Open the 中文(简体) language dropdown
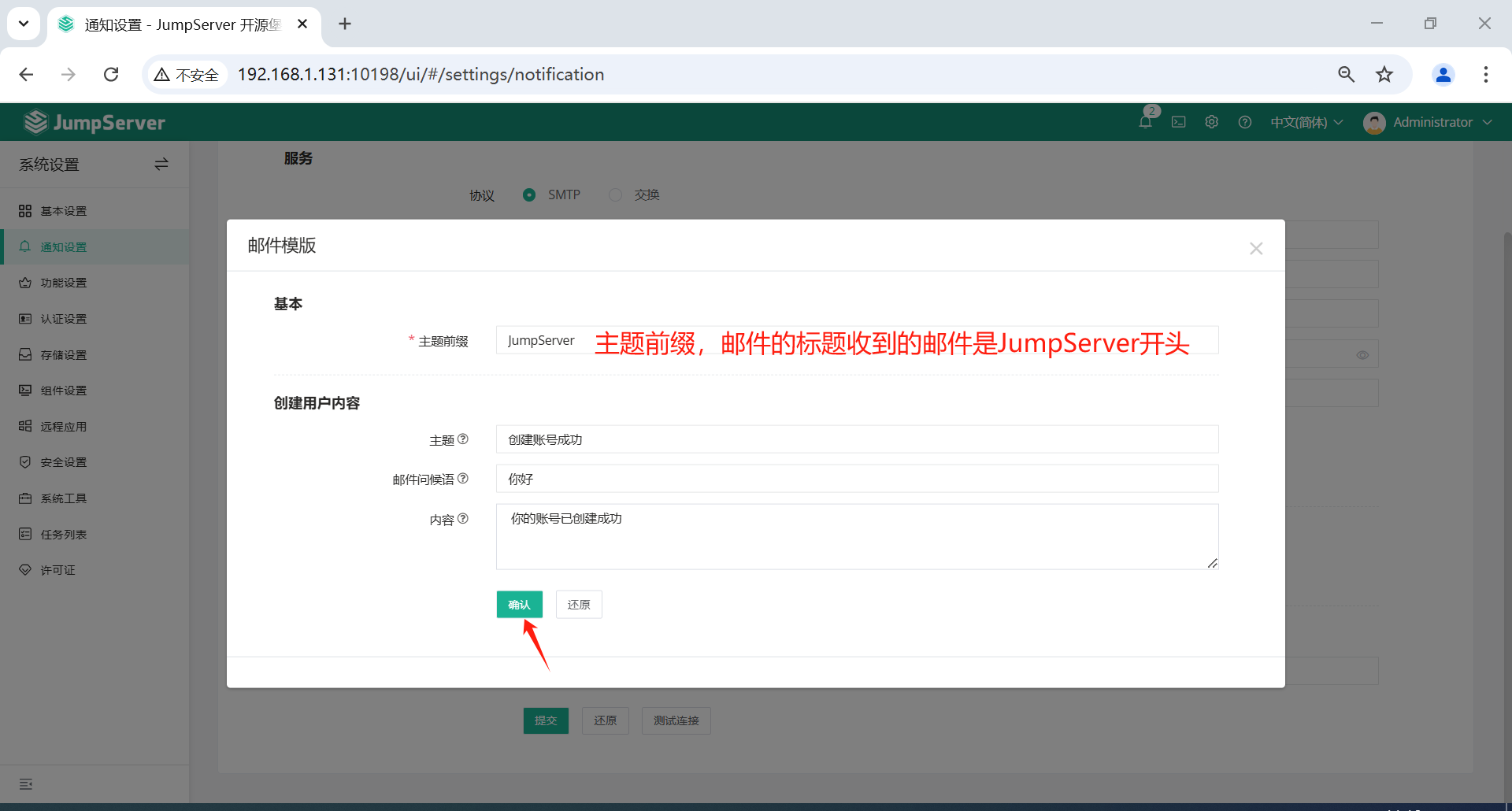Screen dimensions: 1512x811 [1306, 122]
